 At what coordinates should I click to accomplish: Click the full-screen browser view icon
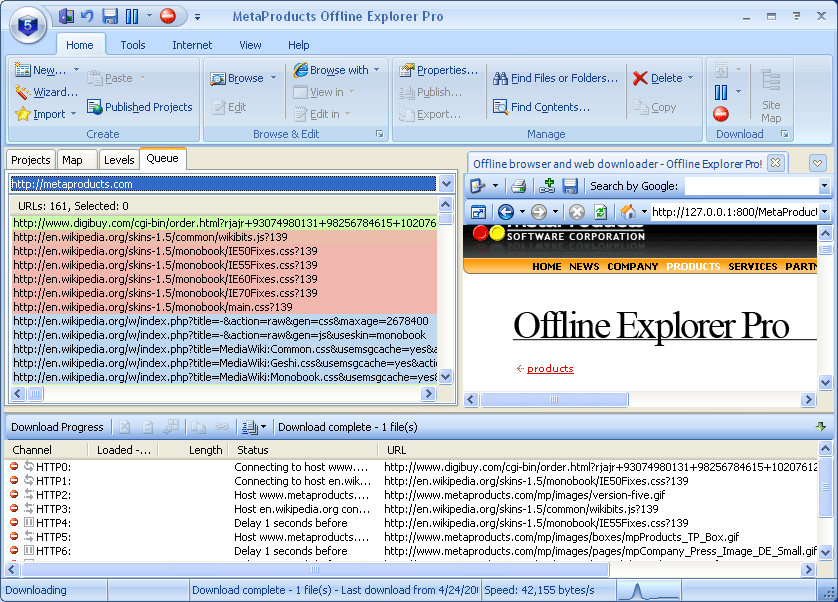pos(478,212)
